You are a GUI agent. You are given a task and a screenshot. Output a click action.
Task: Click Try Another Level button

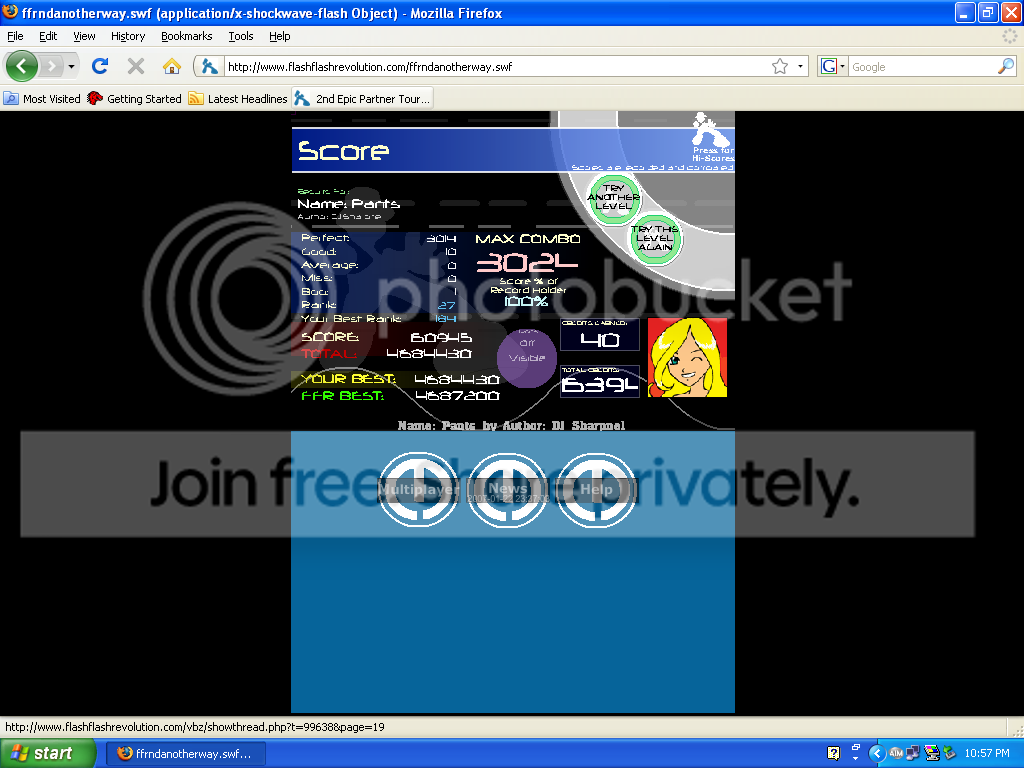tap(613, 198)
